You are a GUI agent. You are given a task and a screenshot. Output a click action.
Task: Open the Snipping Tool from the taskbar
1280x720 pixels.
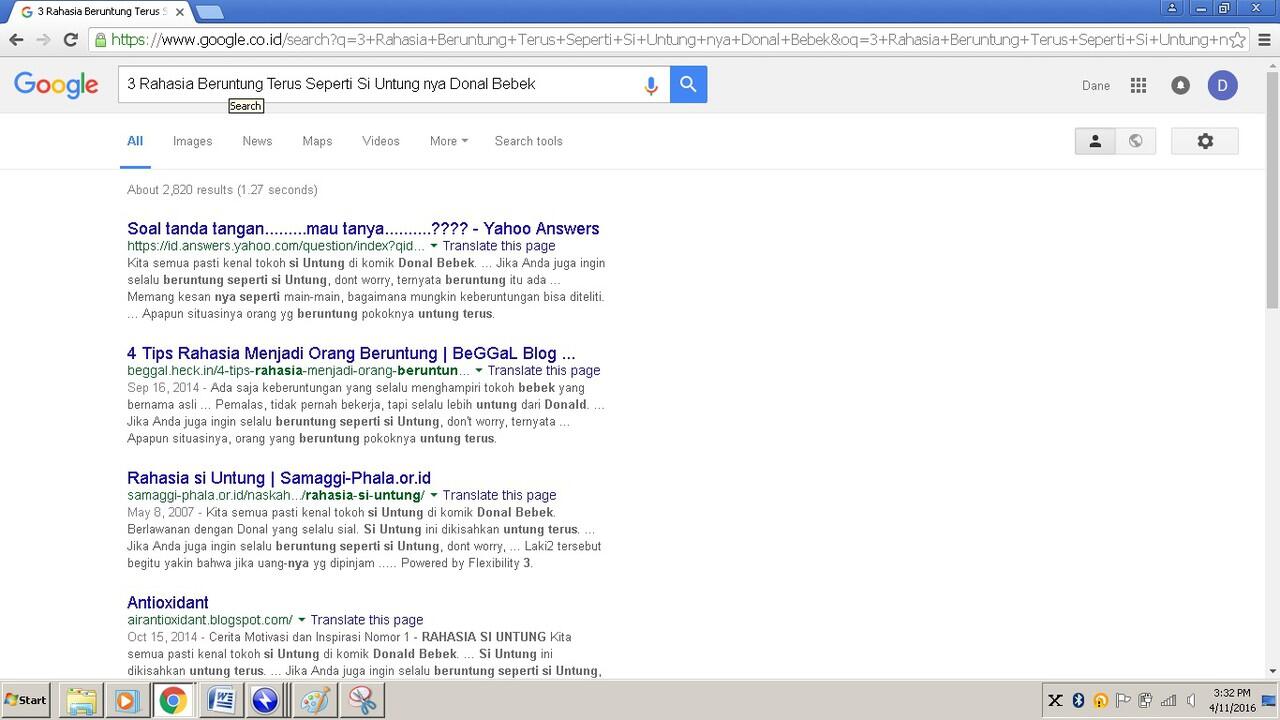[362, 701]
